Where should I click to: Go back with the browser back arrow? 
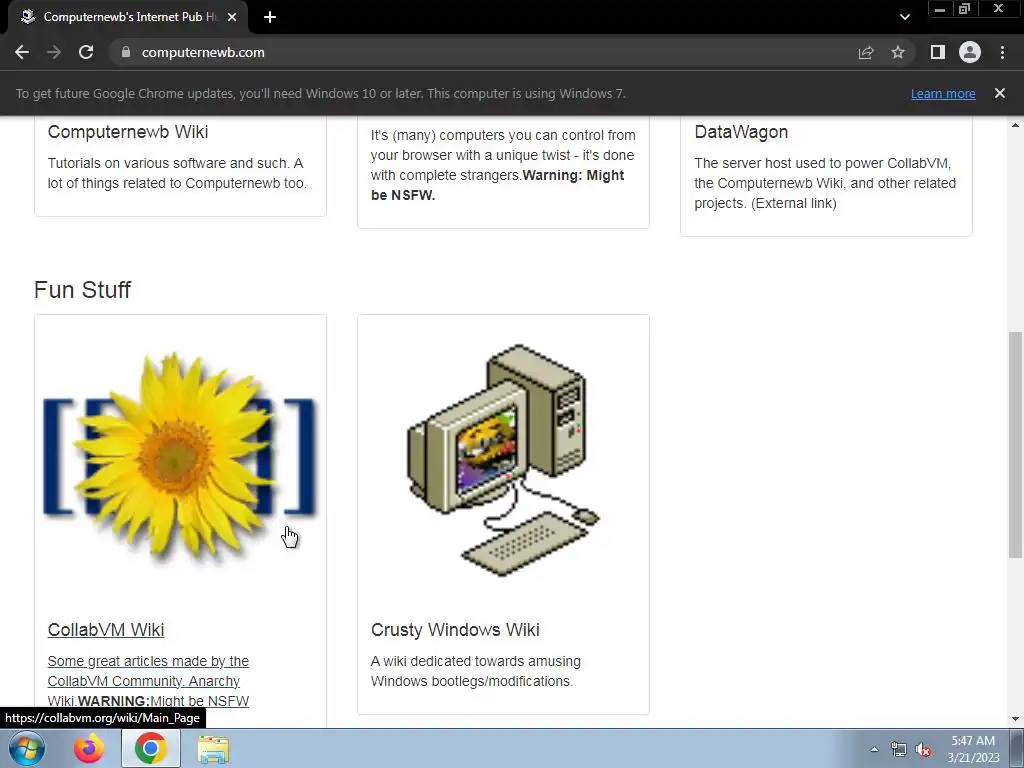pyautogui.click(x=22, y=52)
